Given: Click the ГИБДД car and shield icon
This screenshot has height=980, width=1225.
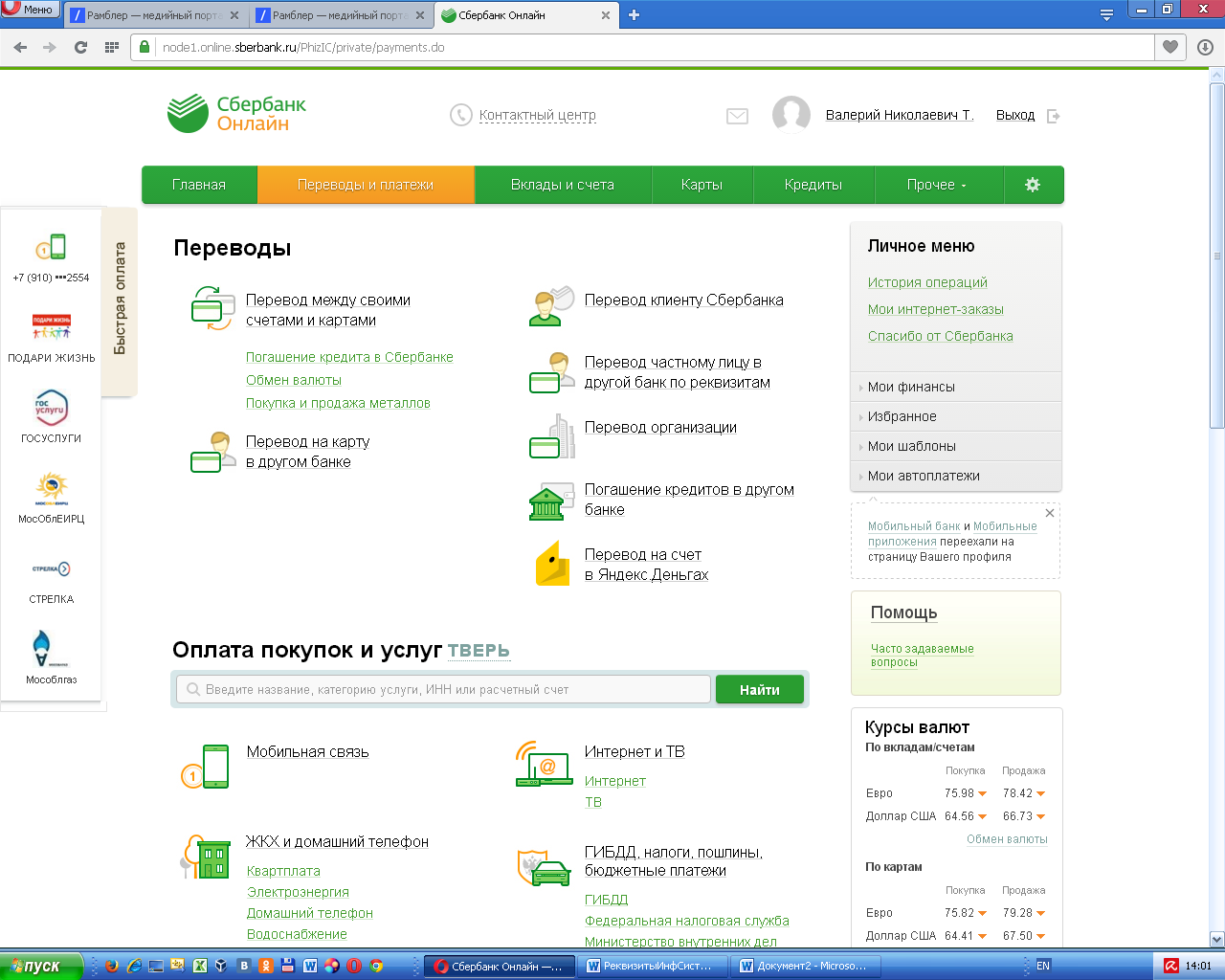Looking at the screenshot, I should [544, 867].
